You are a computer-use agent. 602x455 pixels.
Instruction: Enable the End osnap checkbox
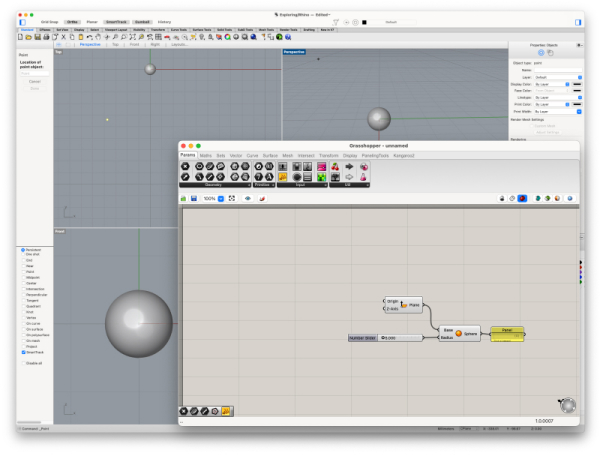coord(23,260)
